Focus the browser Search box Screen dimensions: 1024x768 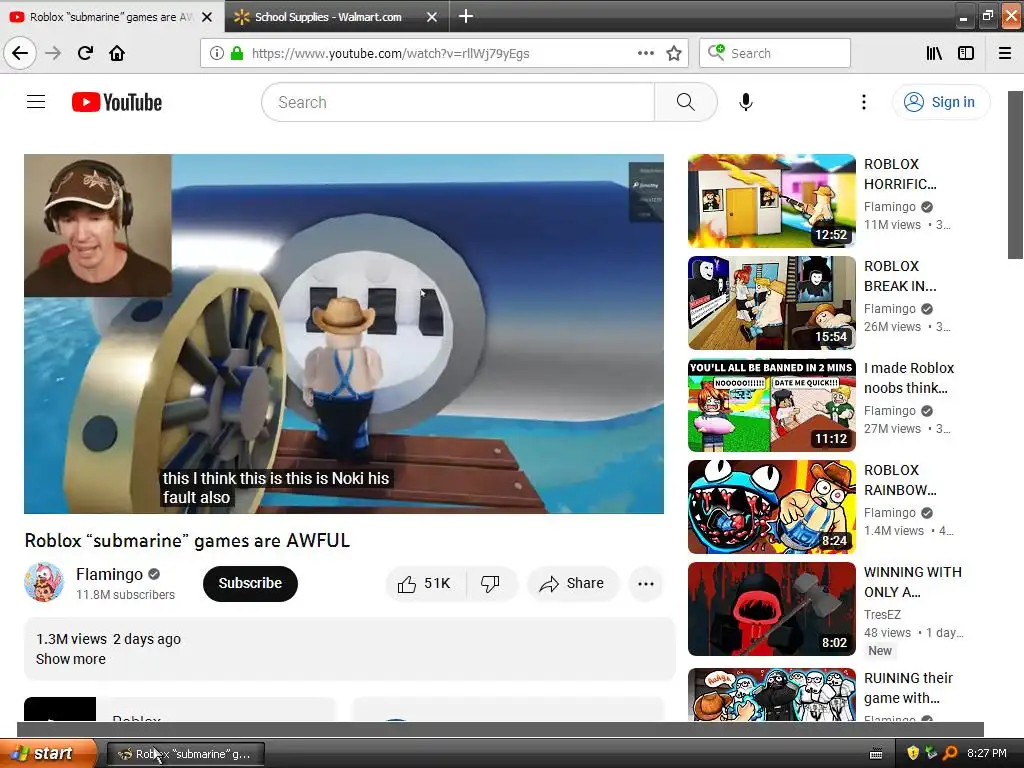775,53
